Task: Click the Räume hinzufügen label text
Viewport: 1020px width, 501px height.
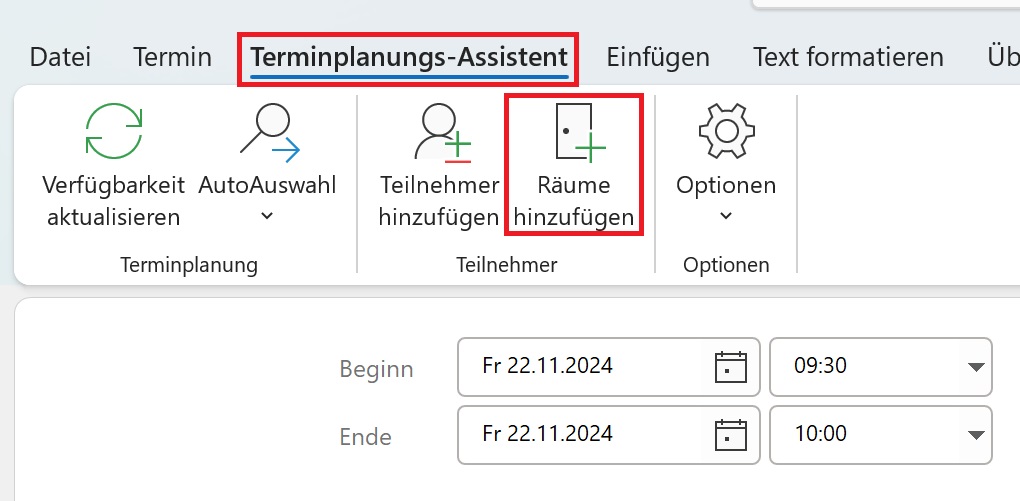Action: point(574,201)
